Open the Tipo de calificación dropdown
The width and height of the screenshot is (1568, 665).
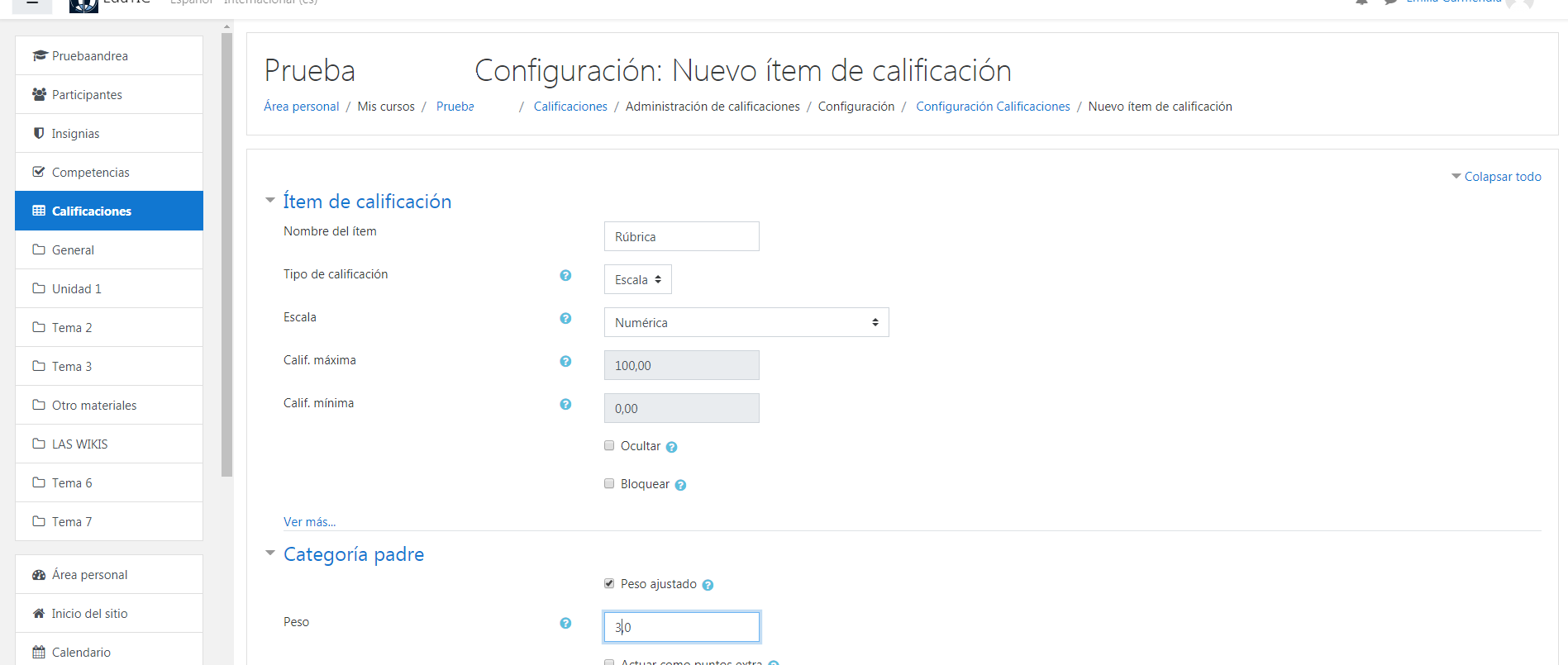[638, 279]
